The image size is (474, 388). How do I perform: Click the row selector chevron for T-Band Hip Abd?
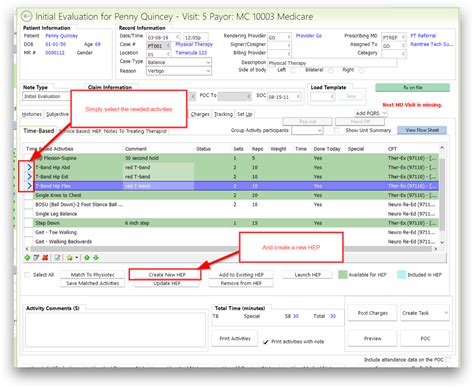29,167
